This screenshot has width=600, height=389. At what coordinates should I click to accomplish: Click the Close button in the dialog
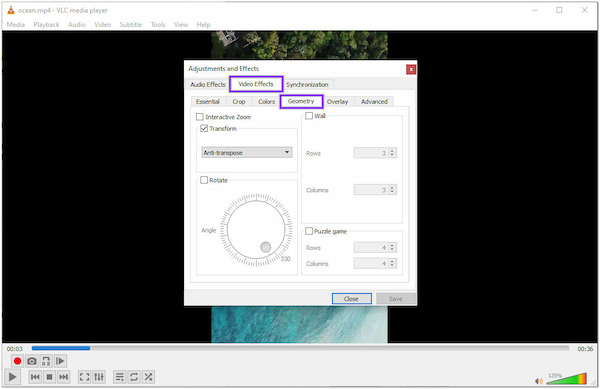pos(351,299)
